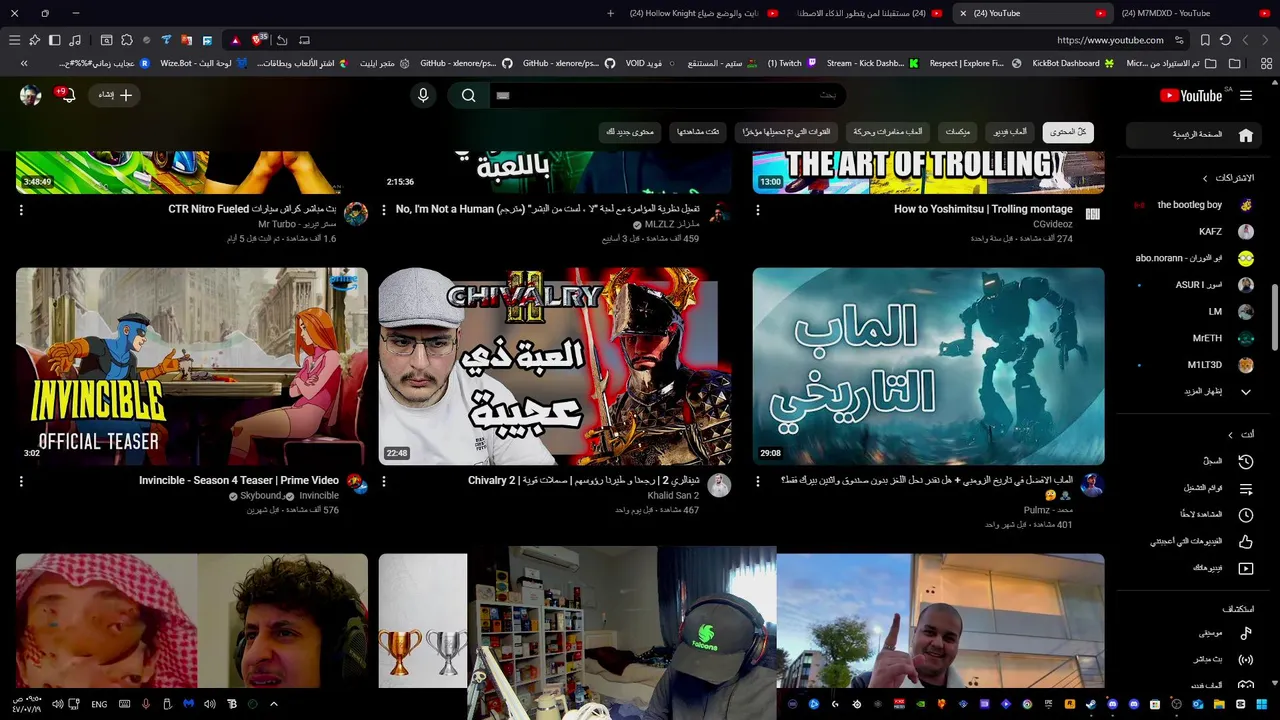Open the Mr Turbo channel avatar
The image size is (1280, 720).
355,214
